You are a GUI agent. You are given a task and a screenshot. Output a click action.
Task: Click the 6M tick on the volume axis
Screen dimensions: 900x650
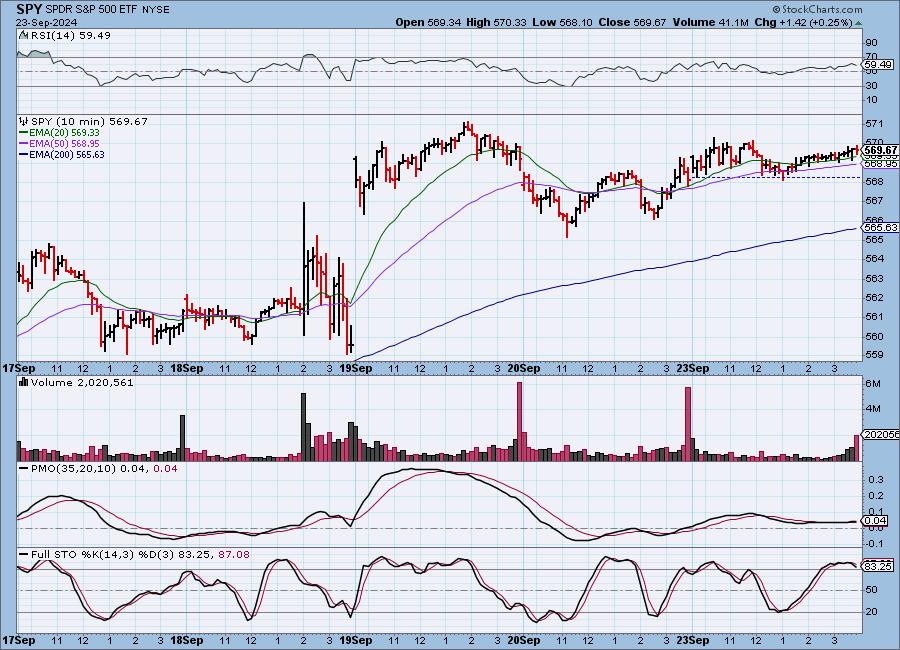coord(873,384)
